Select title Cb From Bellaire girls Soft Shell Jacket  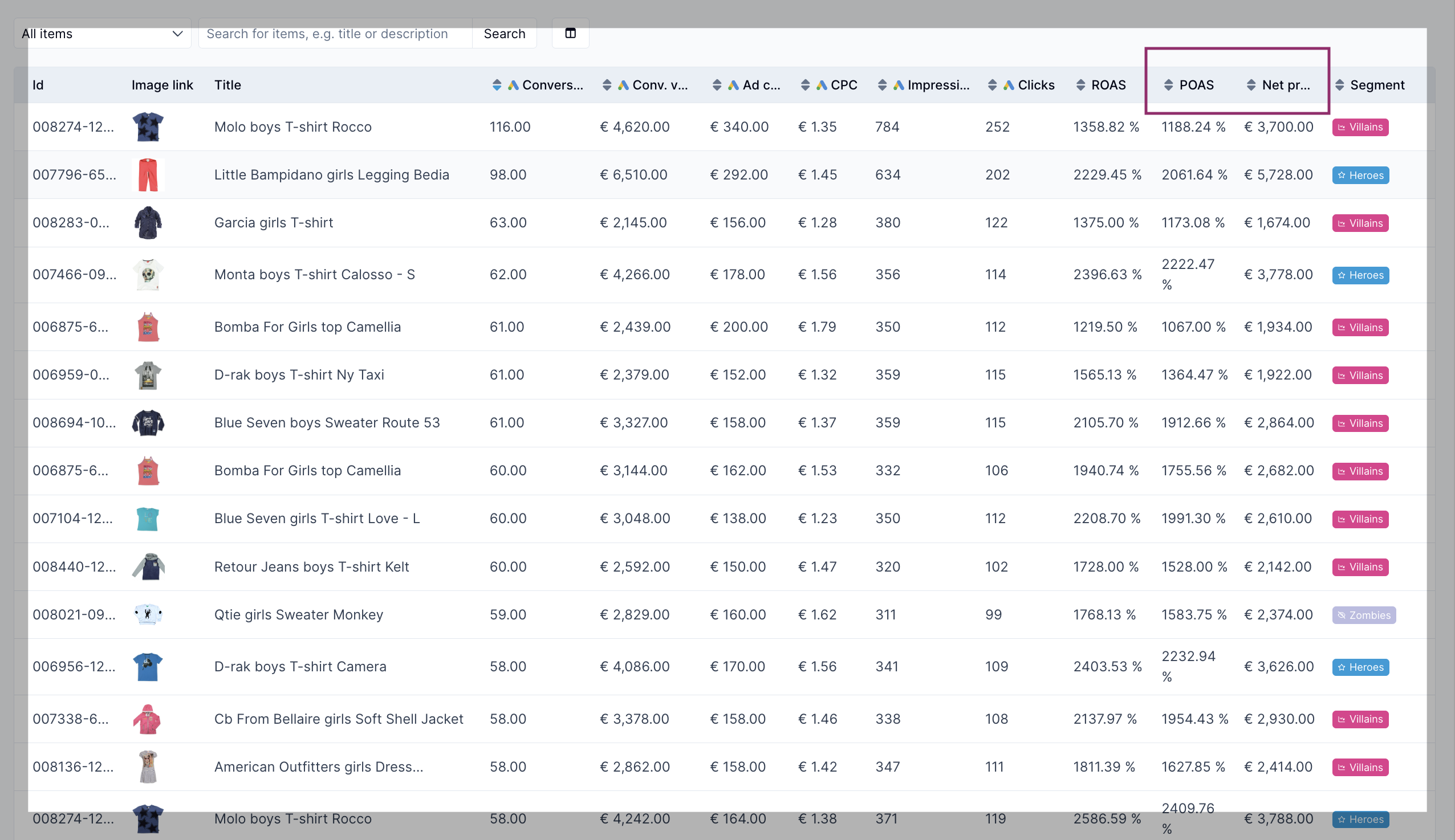(339, 719)
